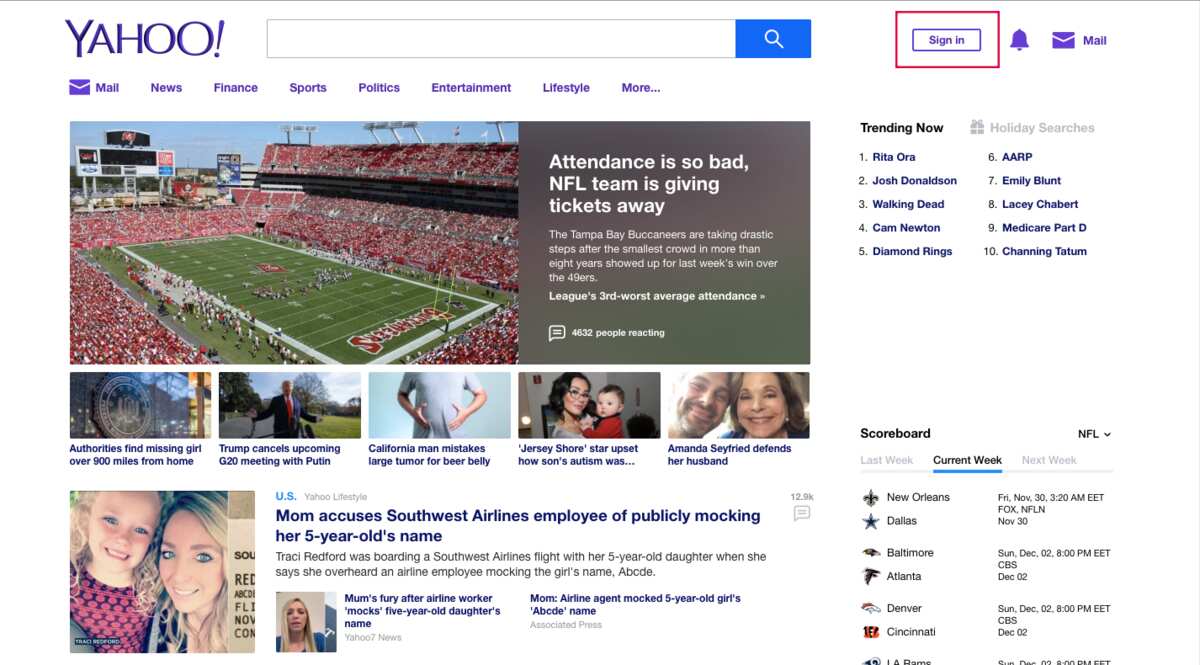The image size is (1200, 665).
Task: Open the football stadium lead story image
Action: point(294,243)
